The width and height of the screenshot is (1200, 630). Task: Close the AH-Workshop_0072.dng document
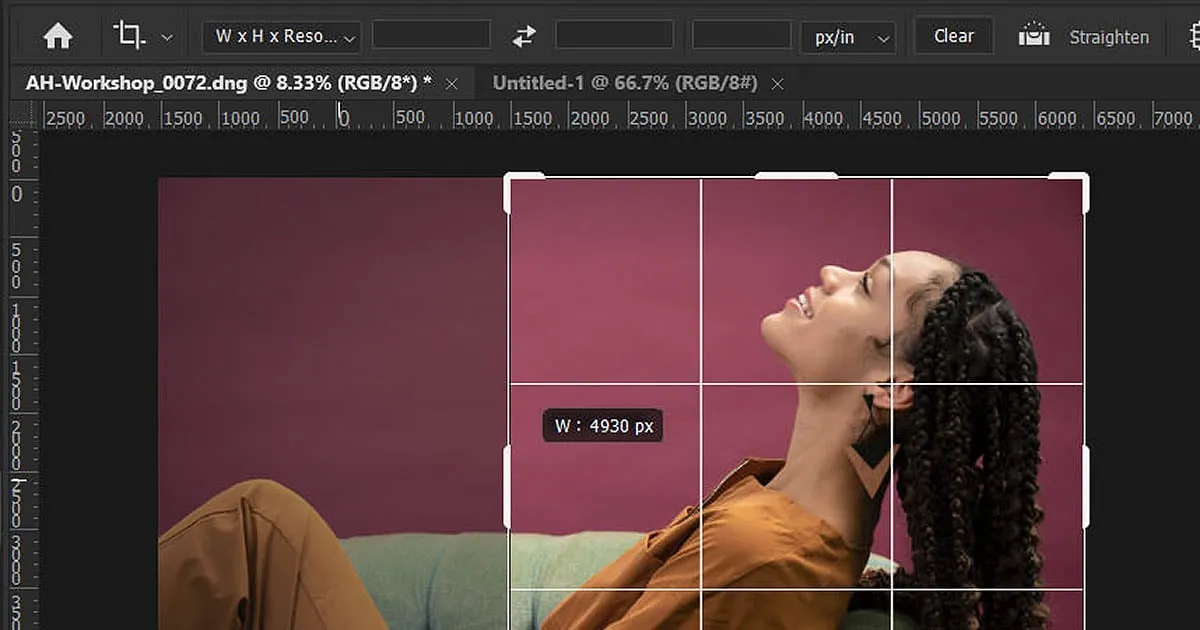[451, 84]
